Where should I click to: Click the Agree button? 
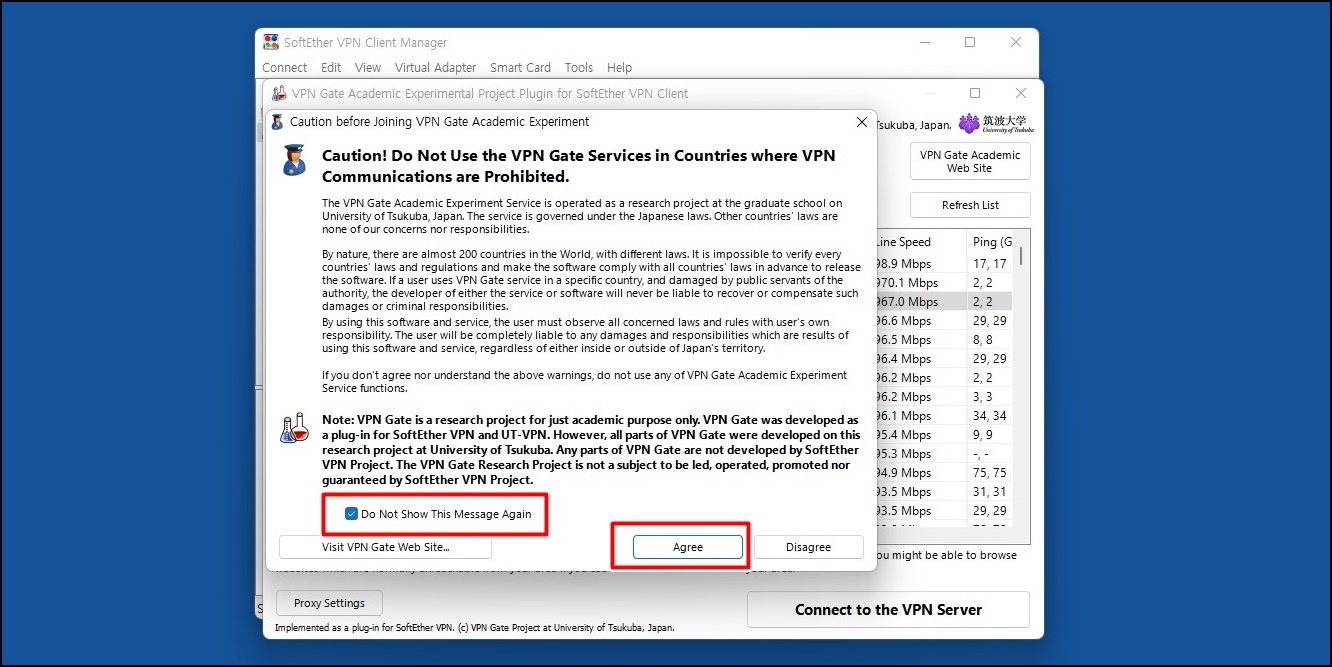point(688,547)
